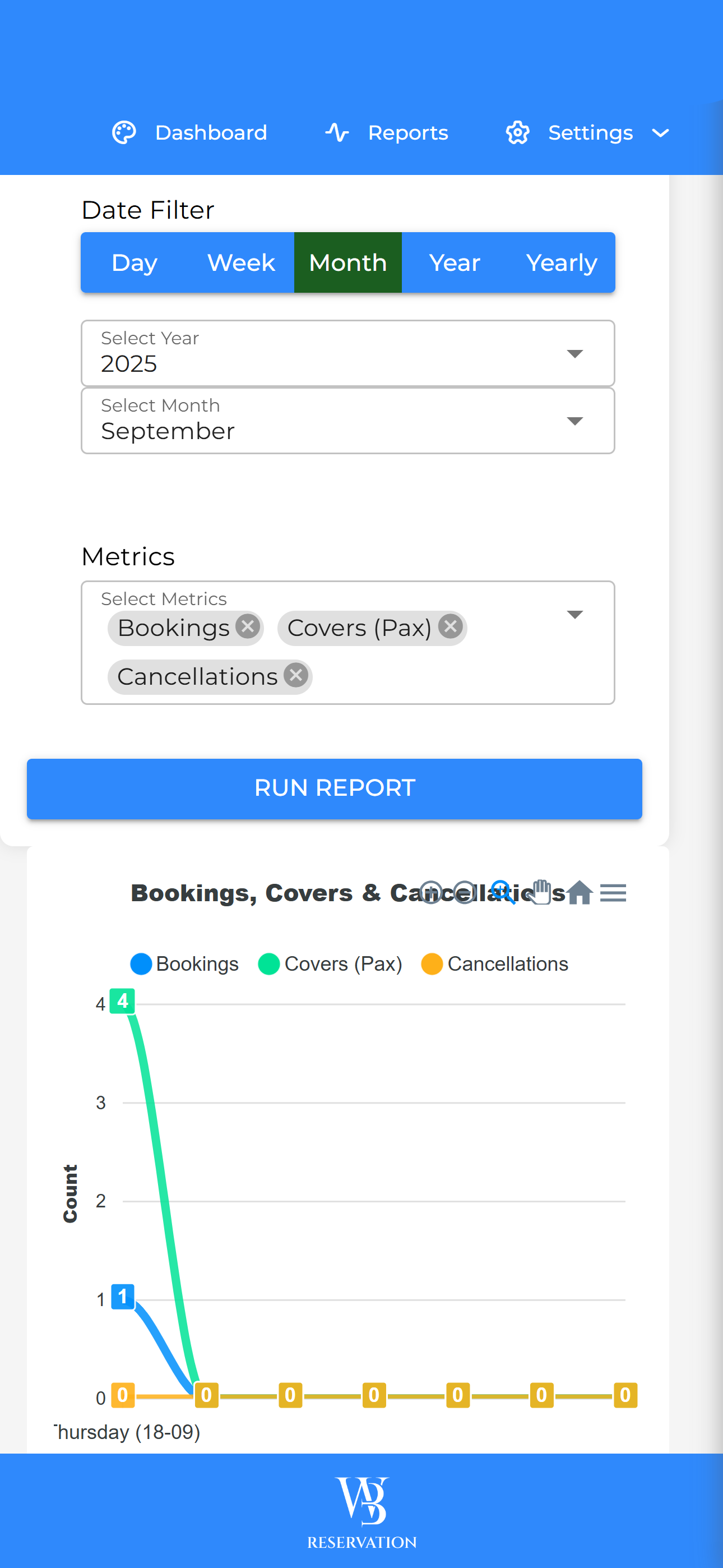Remove the Cancellations metric chip
Image resolution: width=723 pixels, height=1568 pixels.
296,675
